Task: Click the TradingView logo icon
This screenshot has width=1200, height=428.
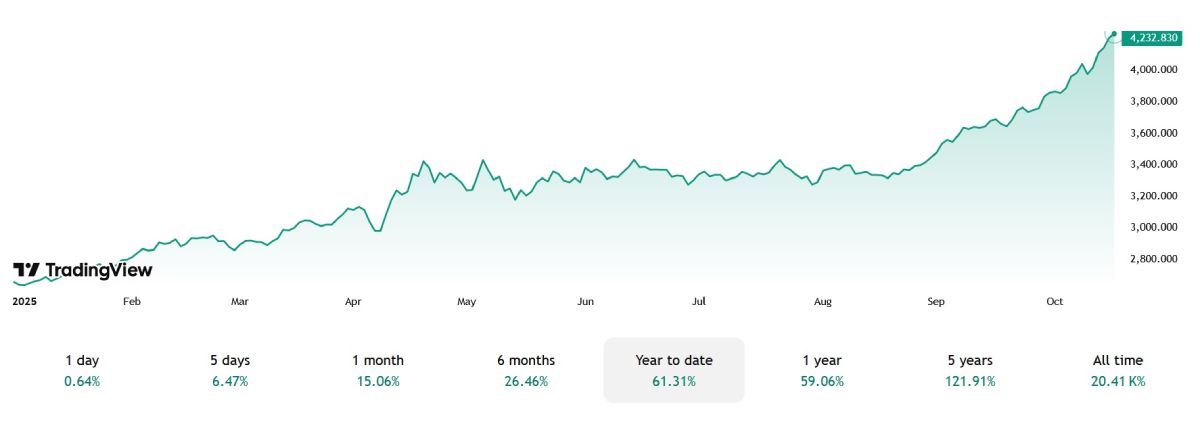Action: point(26,270)
